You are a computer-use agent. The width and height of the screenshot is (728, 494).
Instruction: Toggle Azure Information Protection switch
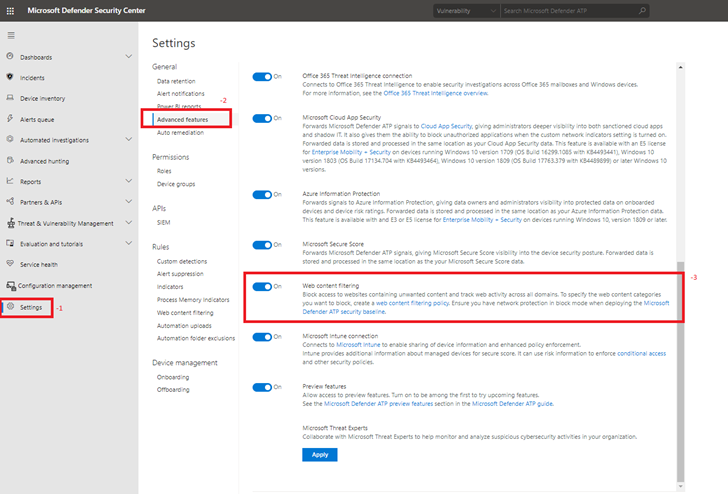click(262, 195)
